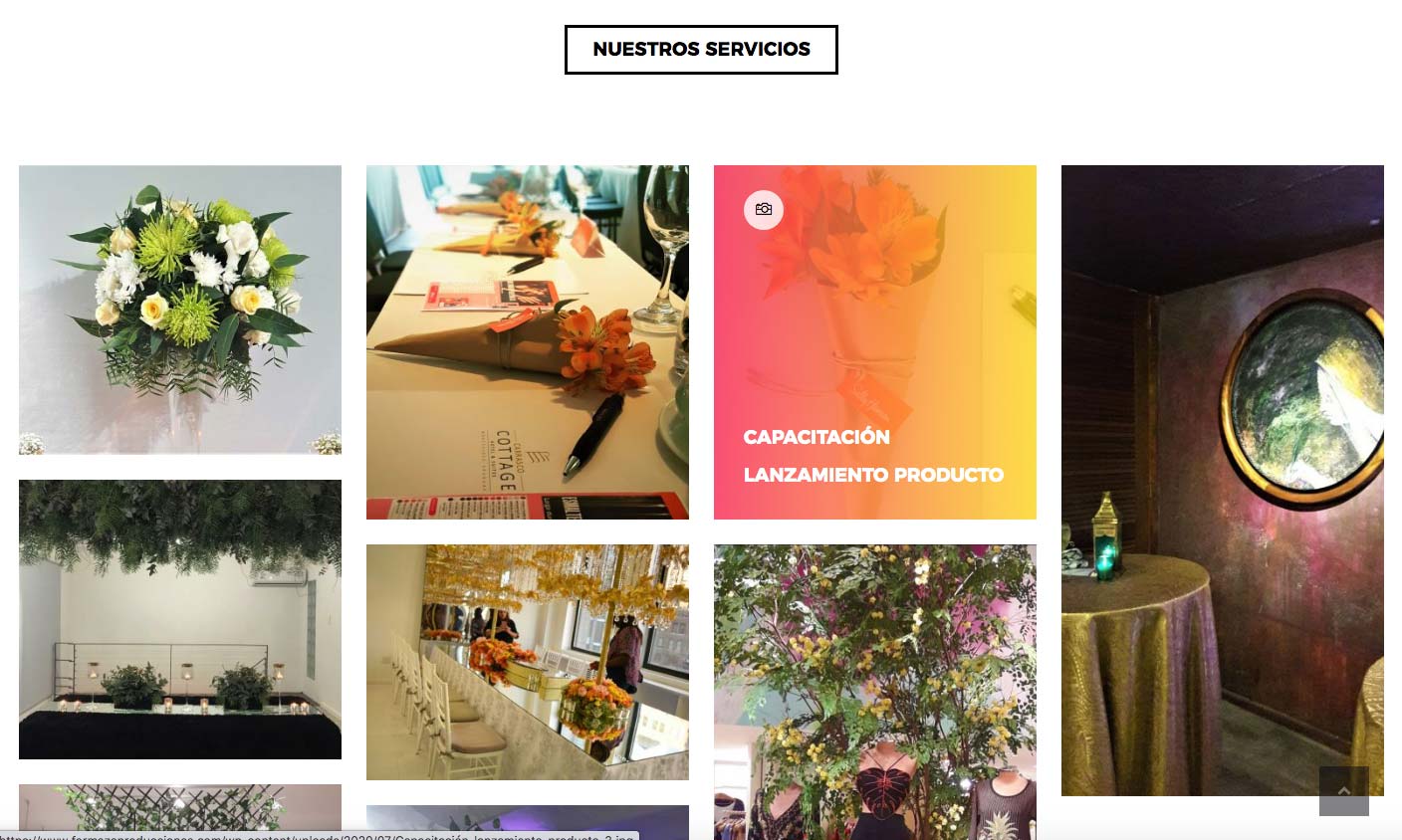Open the white and green bouquet photo
Image resolution: width=1402 pixels, height=840 pixels.
coord(180,310)
